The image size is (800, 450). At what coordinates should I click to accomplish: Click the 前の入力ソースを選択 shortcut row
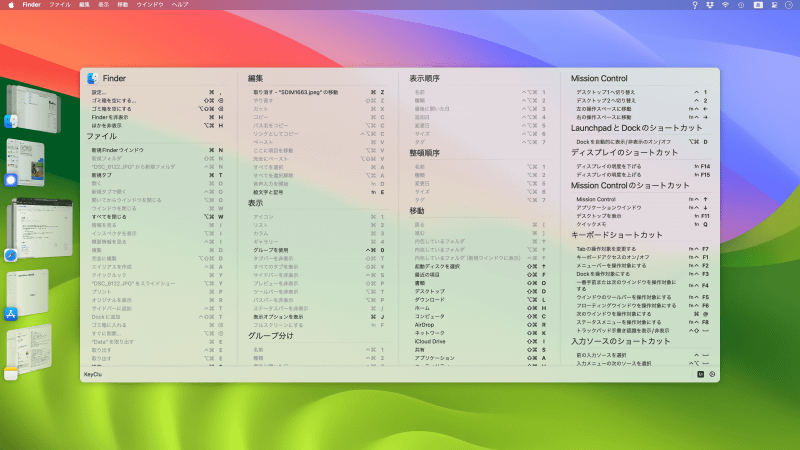point(642,355)
